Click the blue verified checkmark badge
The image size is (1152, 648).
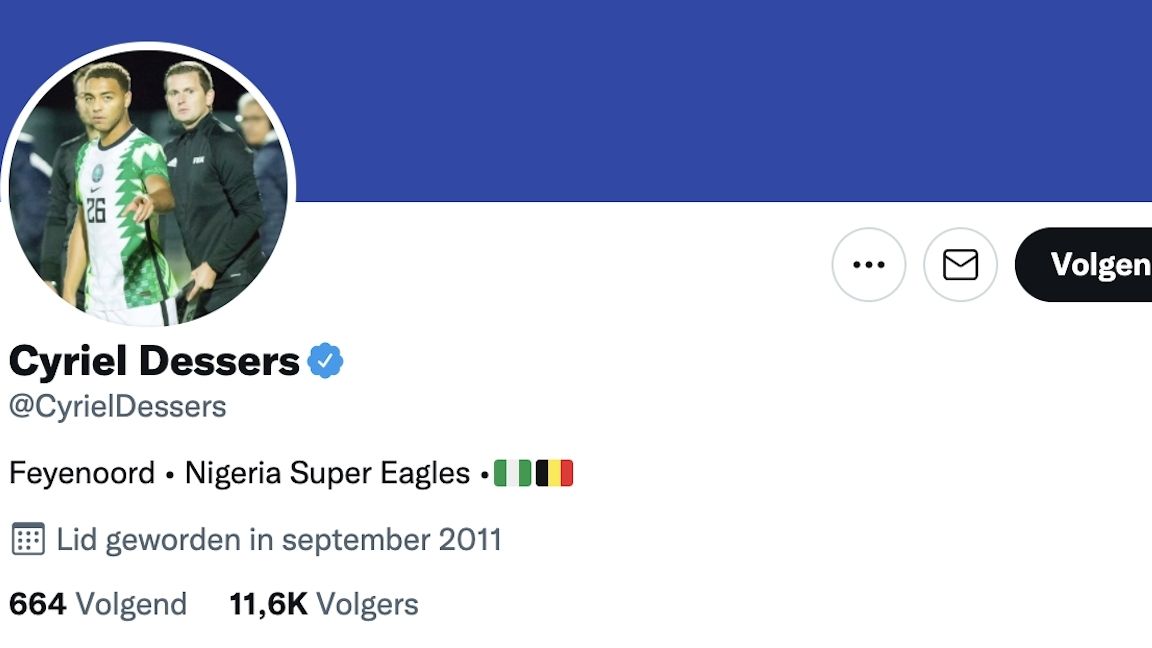[325, 361]
